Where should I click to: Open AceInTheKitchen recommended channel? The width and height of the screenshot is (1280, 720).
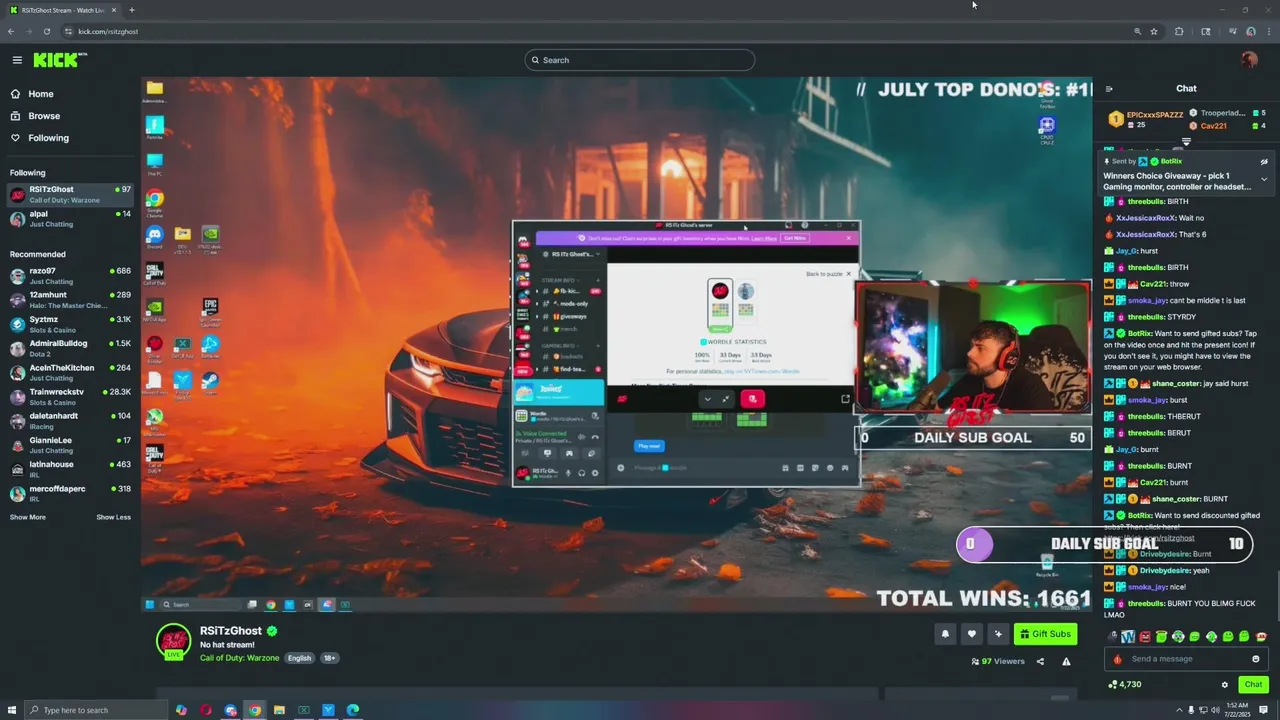point(70,373)
